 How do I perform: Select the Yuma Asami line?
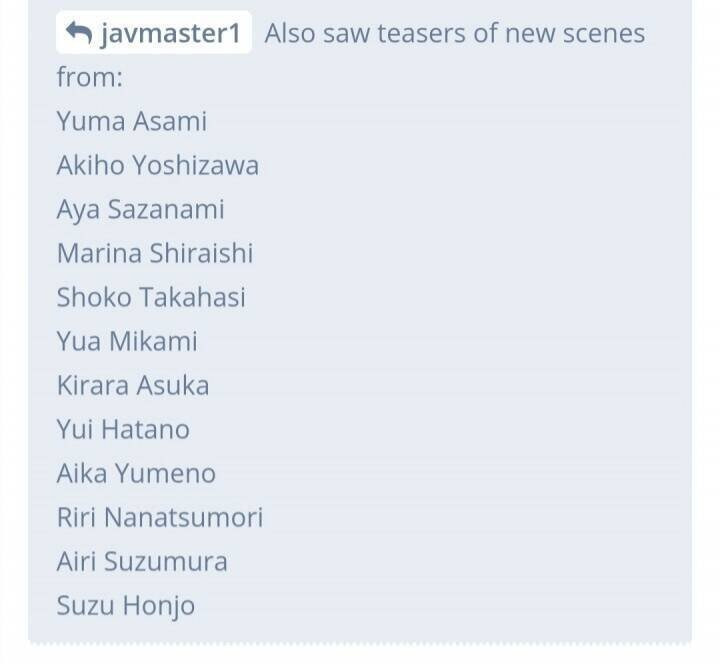132,121
